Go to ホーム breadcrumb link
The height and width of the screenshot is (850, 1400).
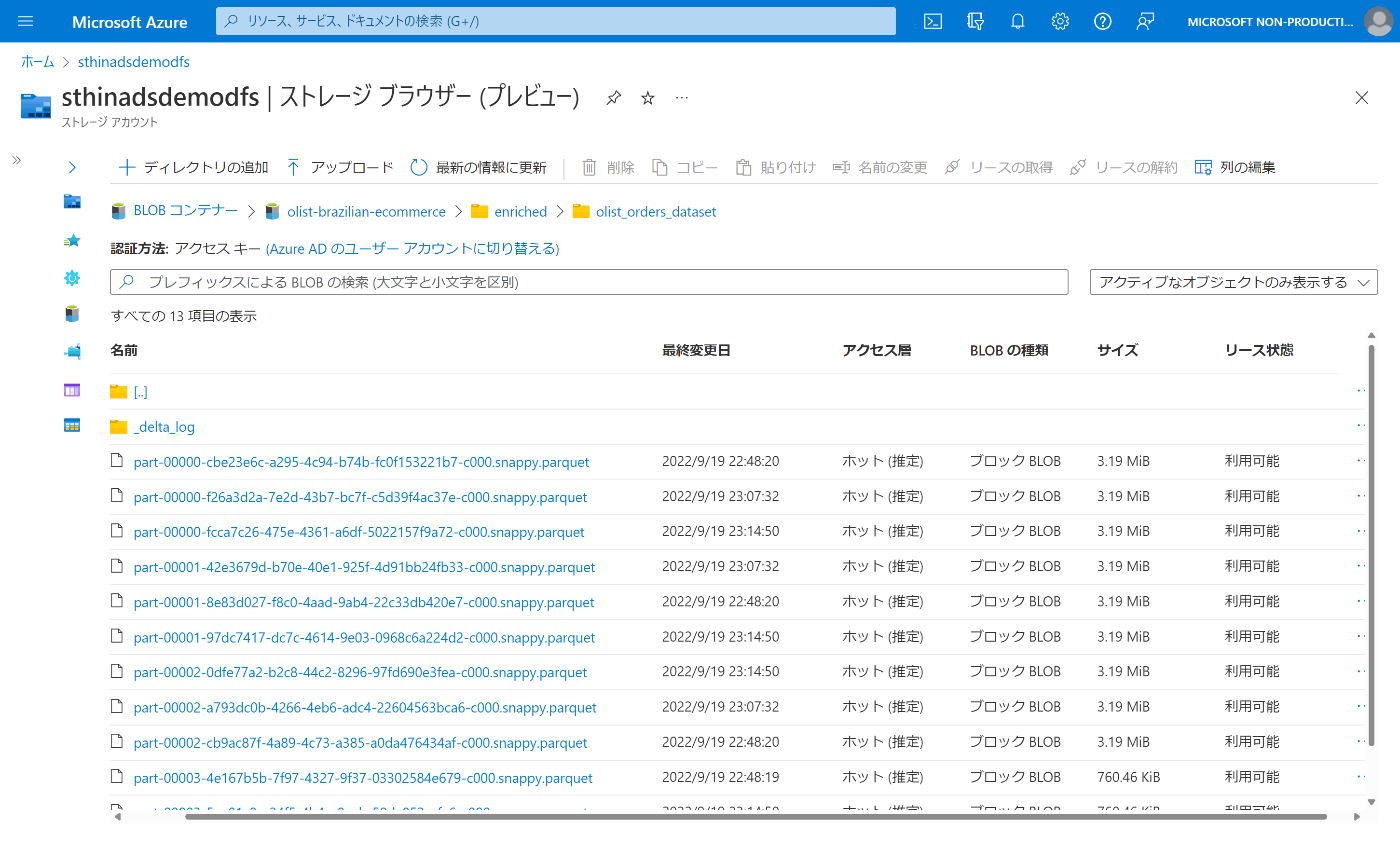[x=38, y=62]
